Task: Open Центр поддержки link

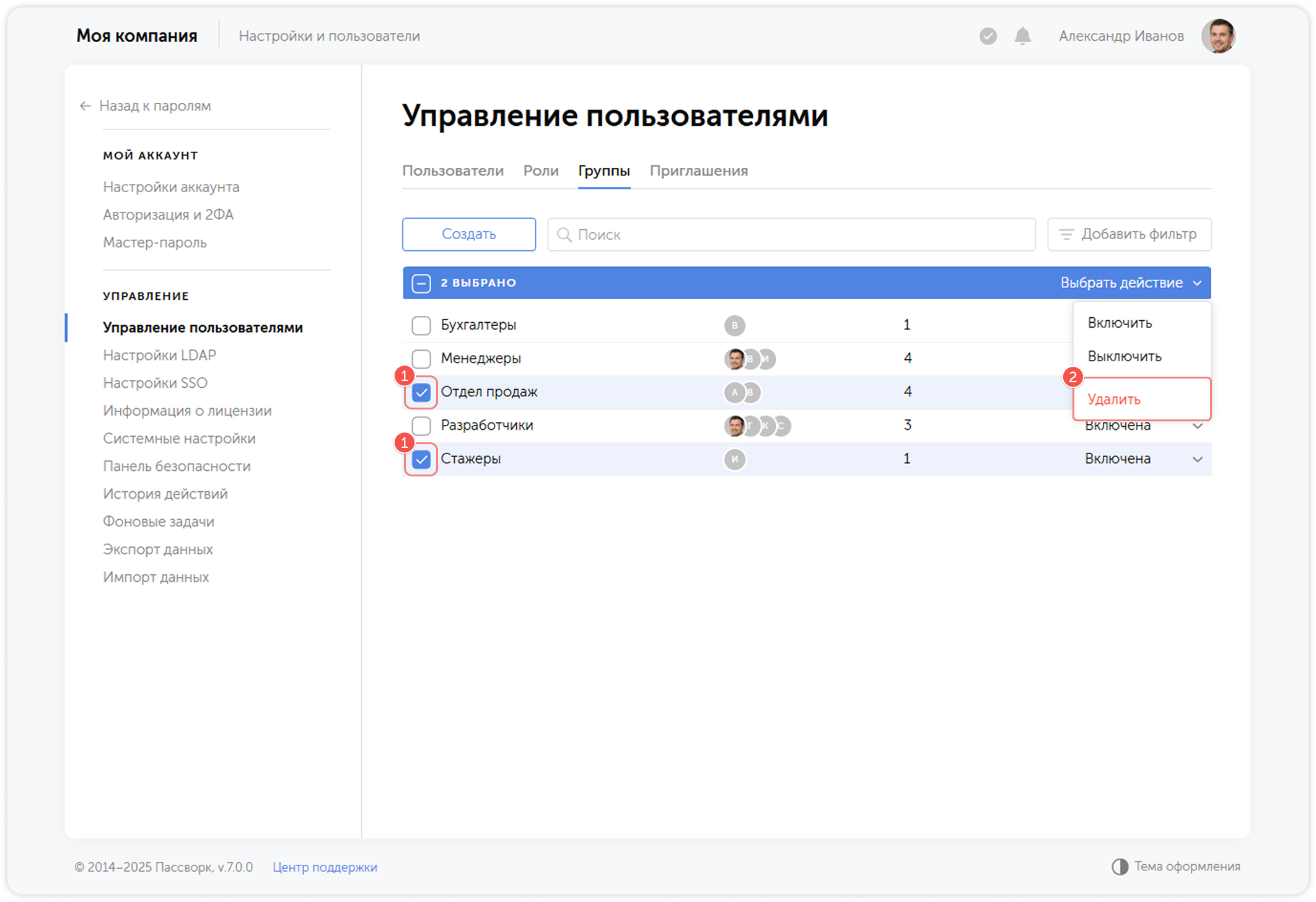Action: click(325, 867)
